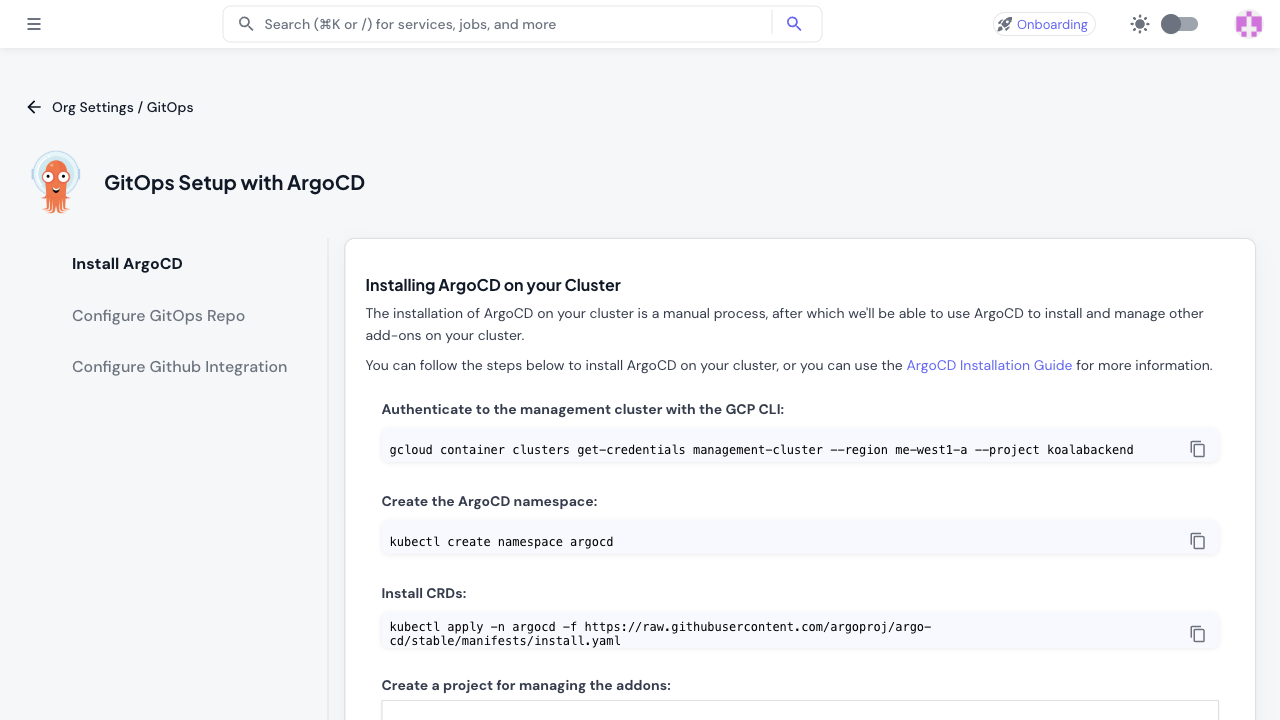This screenshot has height=720, width=1280.
Task: Open the hamburger navigation menu
Action: click(33, 23)
